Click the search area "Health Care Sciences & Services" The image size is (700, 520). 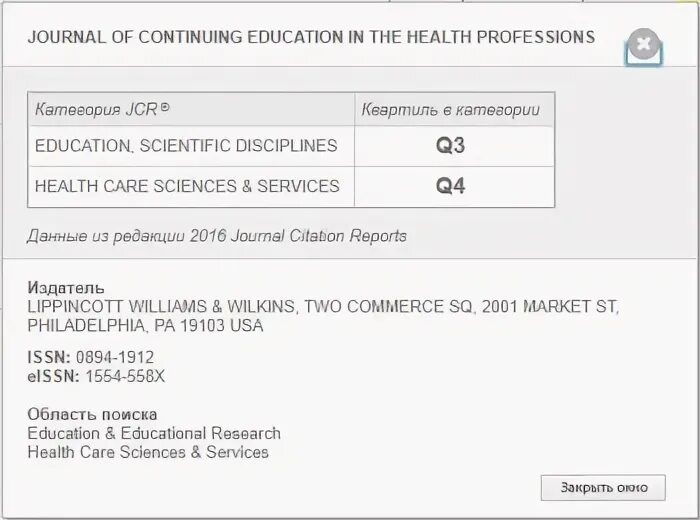[148, 452]
